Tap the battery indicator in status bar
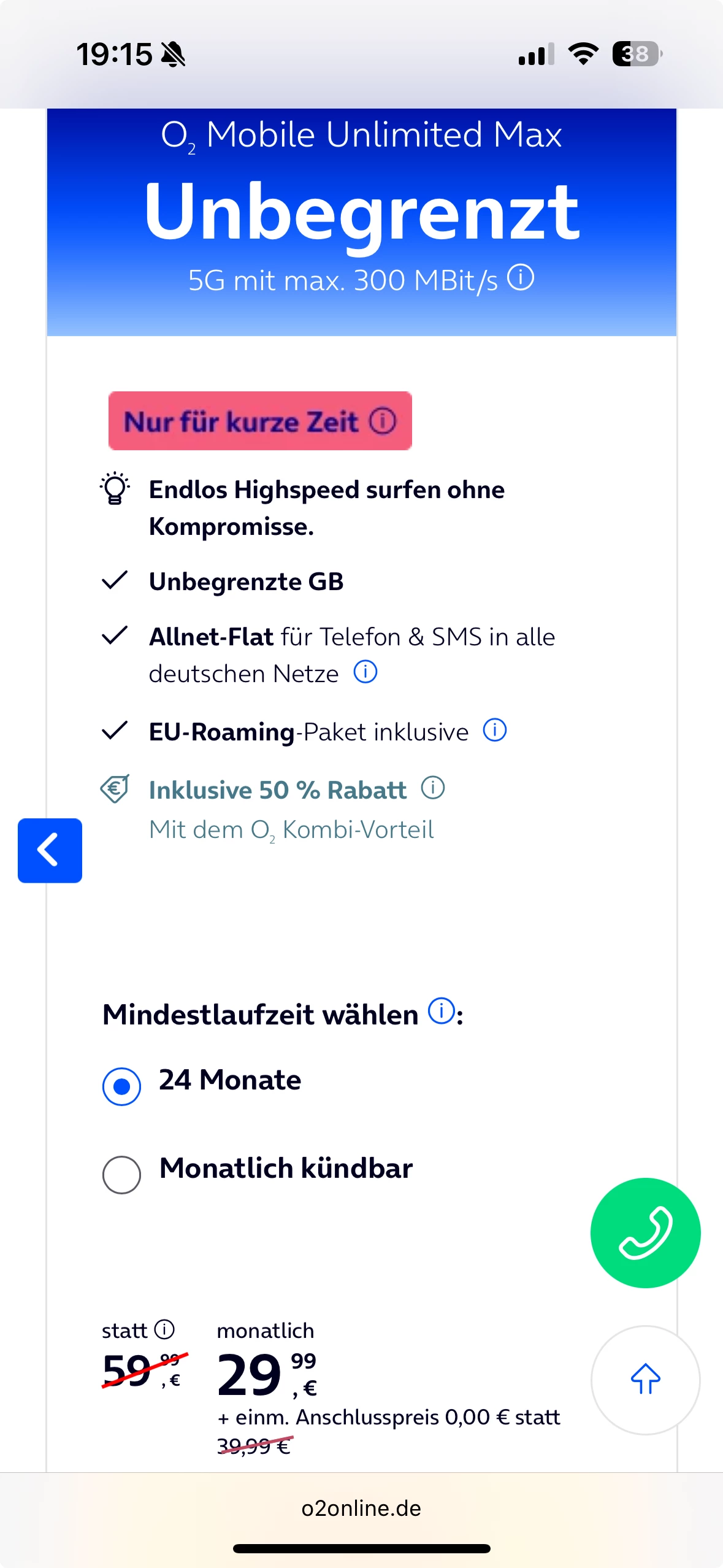 pyautogui.click(x=636, y=54)
